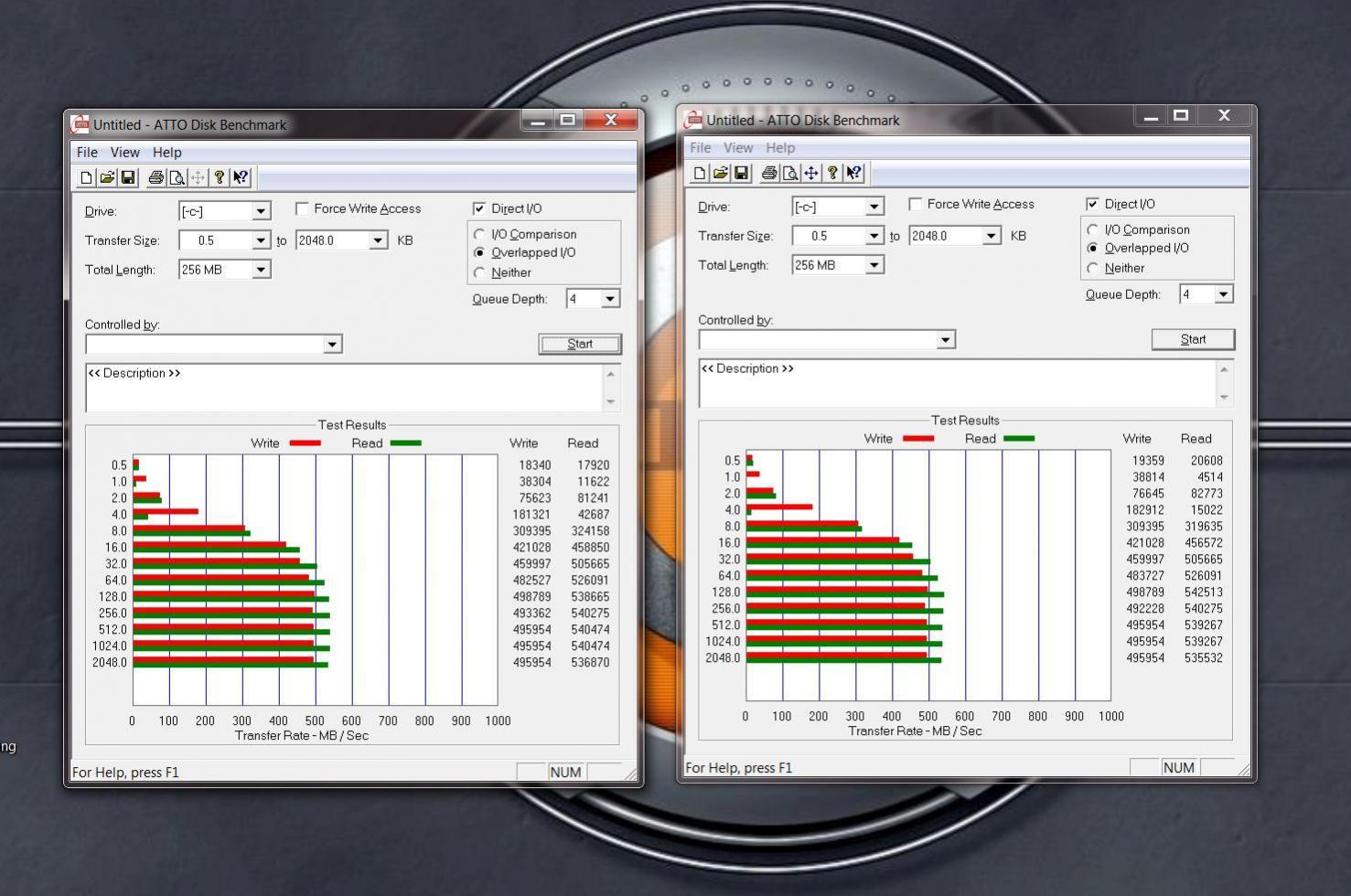
Task: Open maximum Transfer Size 2048.0 dropdown, left window
Action: (378, 240)
